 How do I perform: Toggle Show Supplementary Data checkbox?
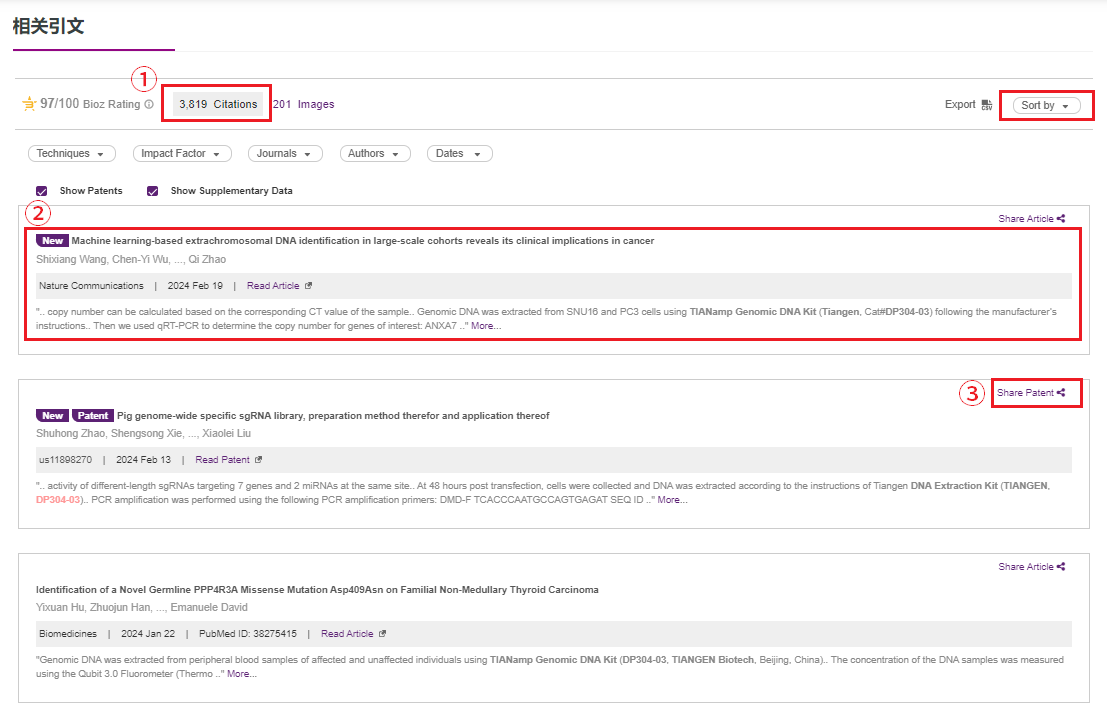pyautogui.click(x=153, y=191)
